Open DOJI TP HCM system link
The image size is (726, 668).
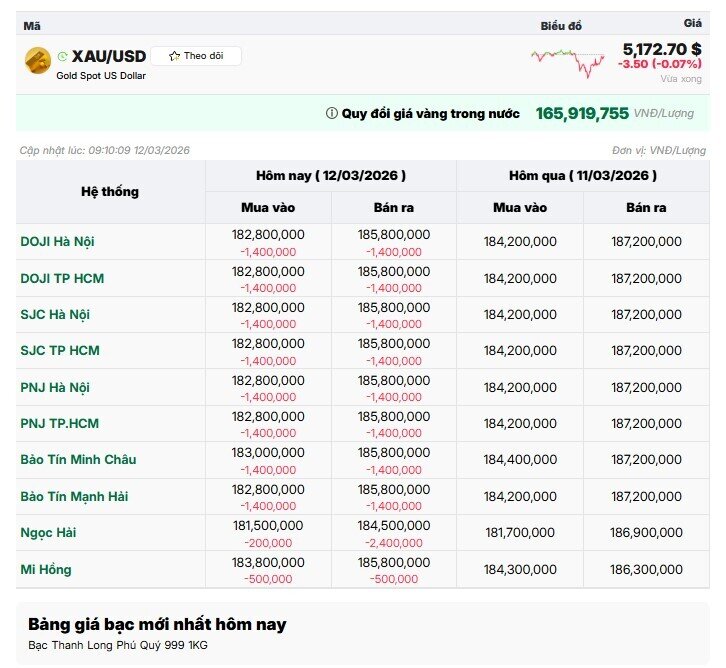[x=62, y=278]
